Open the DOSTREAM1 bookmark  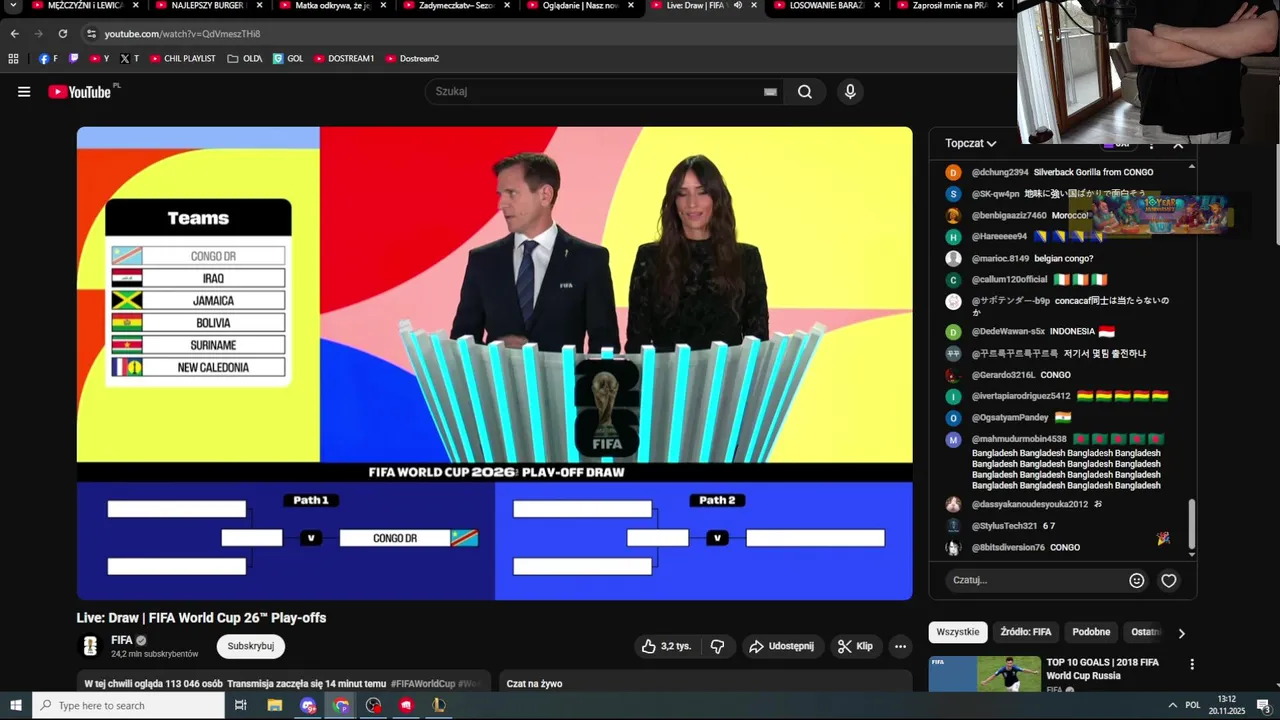[x=344, y=58]
